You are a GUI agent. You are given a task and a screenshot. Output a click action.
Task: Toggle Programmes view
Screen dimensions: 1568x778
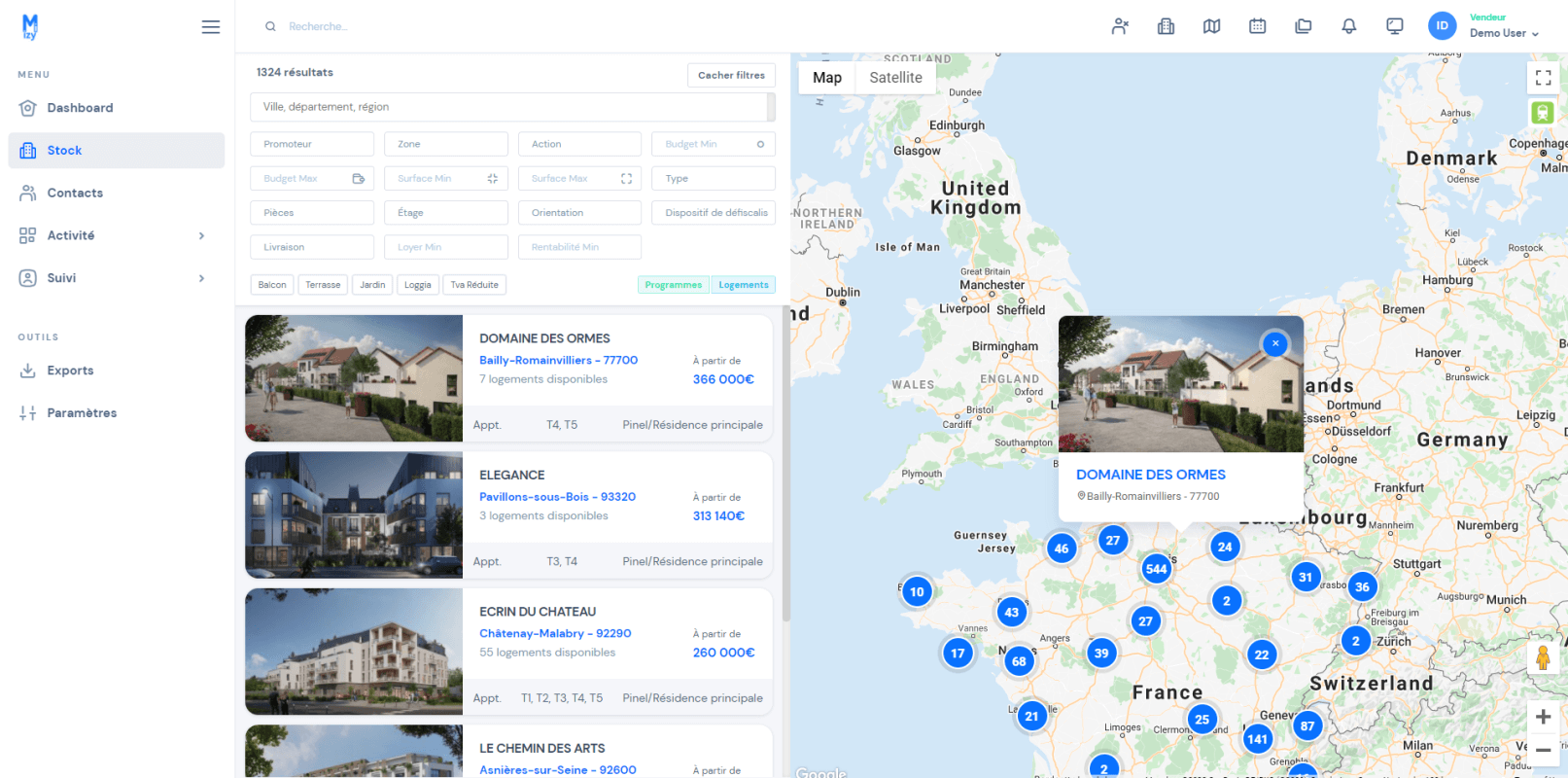click(673, 285)
